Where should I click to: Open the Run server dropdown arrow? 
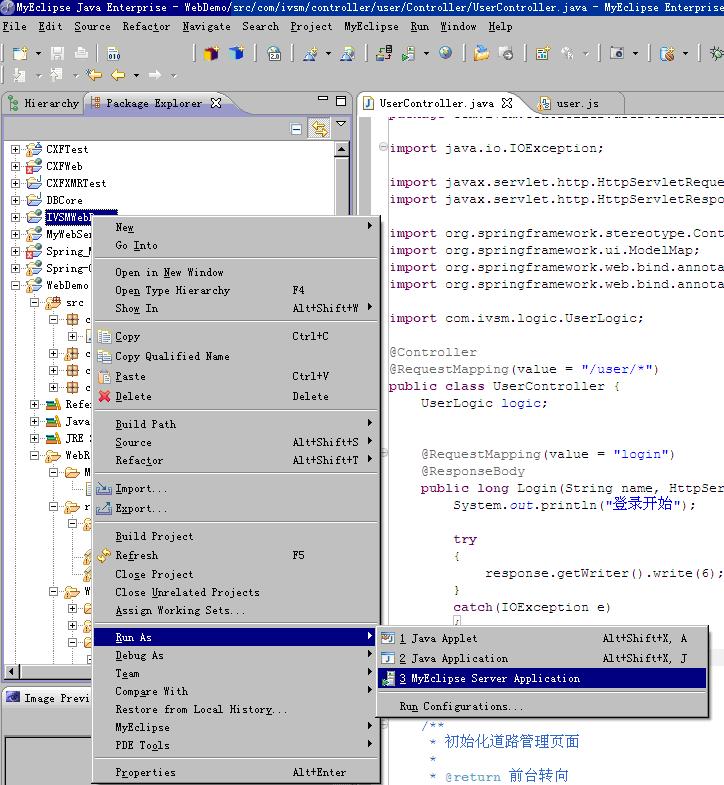(x=426, y=53)
